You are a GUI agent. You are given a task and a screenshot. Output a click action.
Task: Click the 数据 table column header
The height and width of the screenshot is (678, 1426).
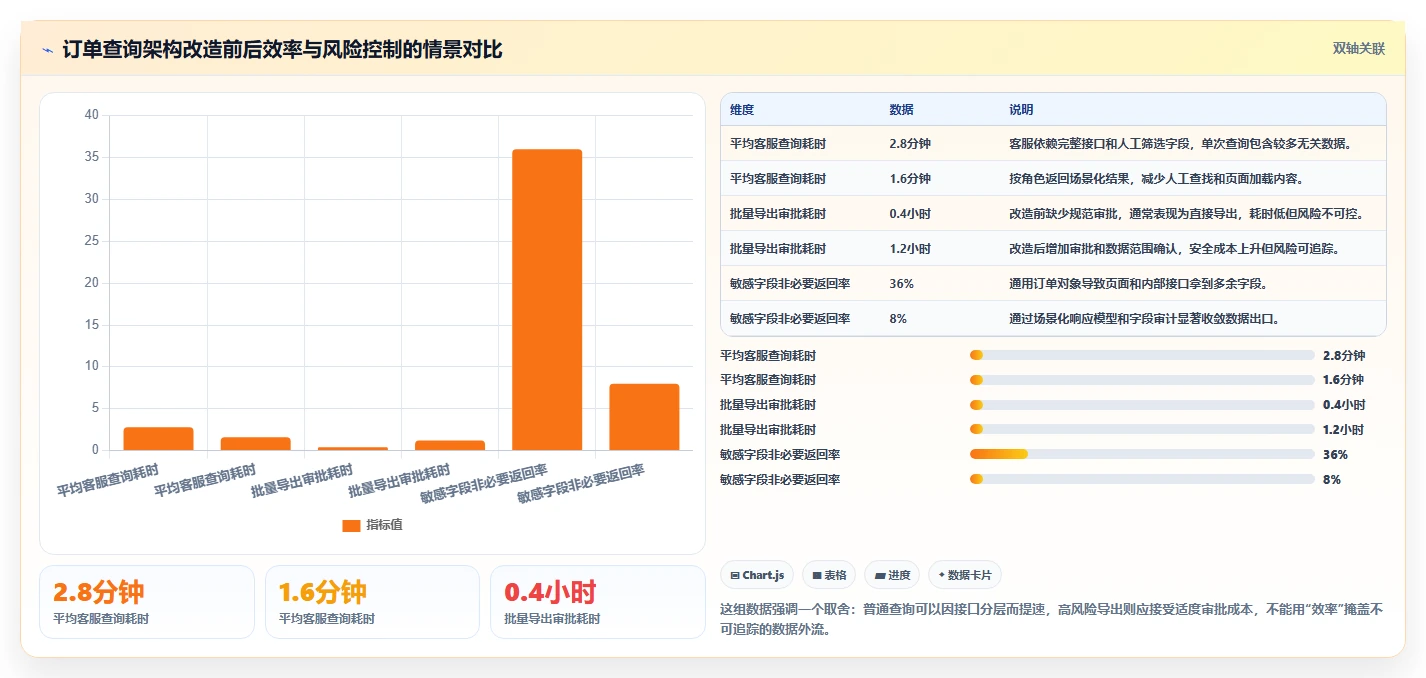901,109
